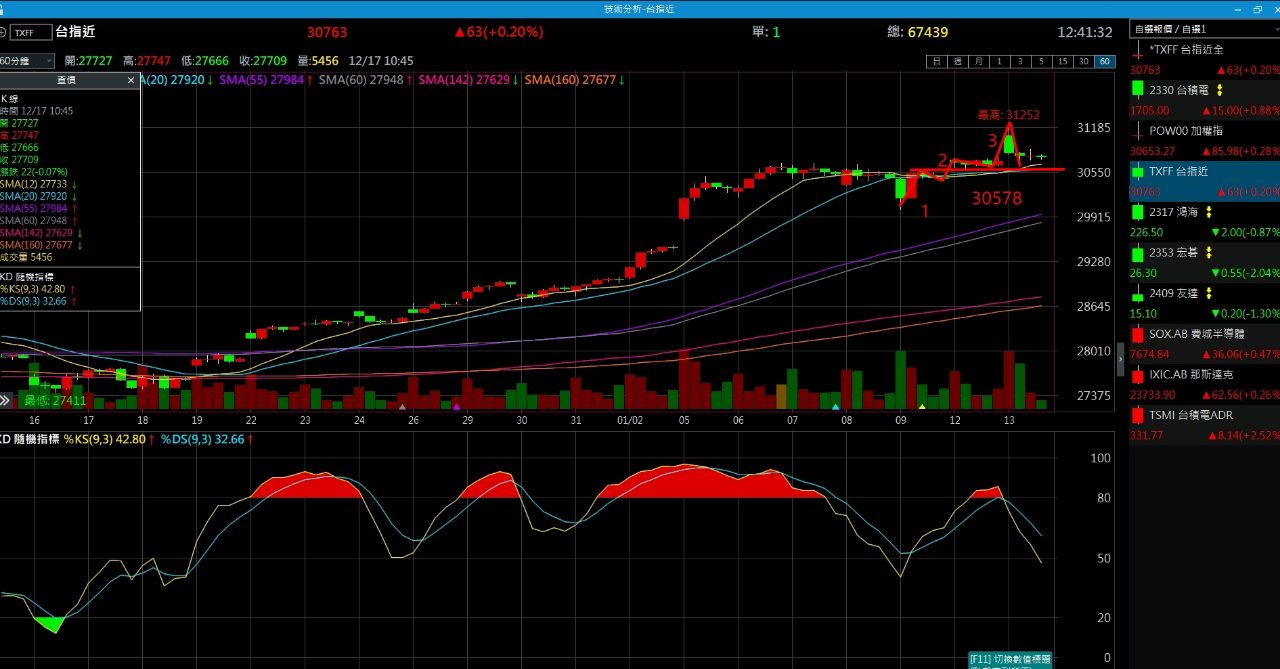Click the TXFF symbol input box
1280x669 pixels.
point(32,32)
